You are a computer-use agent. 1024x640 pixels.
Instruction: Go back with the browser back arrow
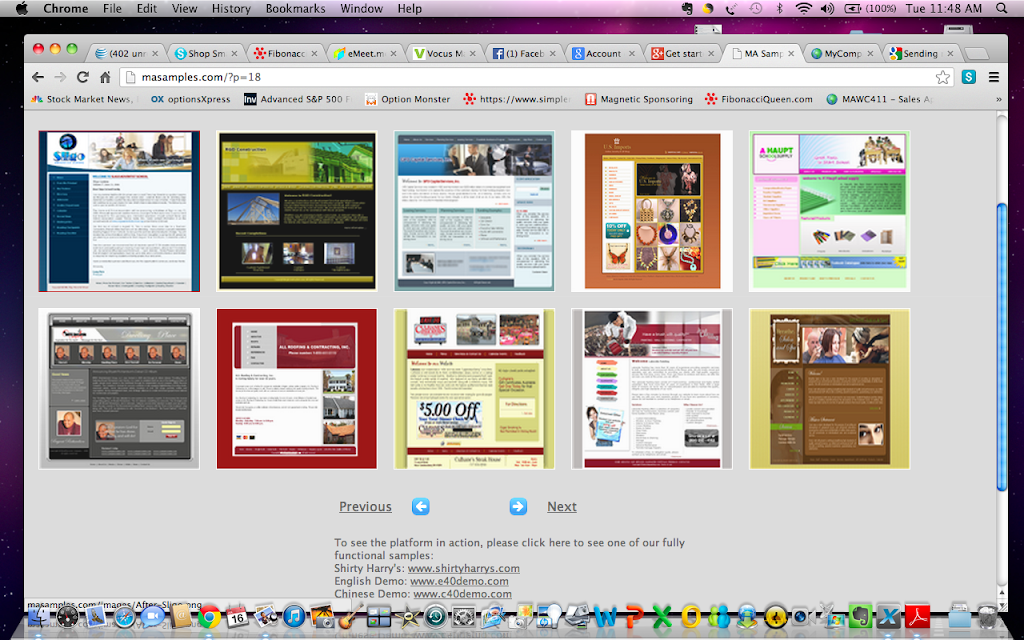(x=38, y=77)
